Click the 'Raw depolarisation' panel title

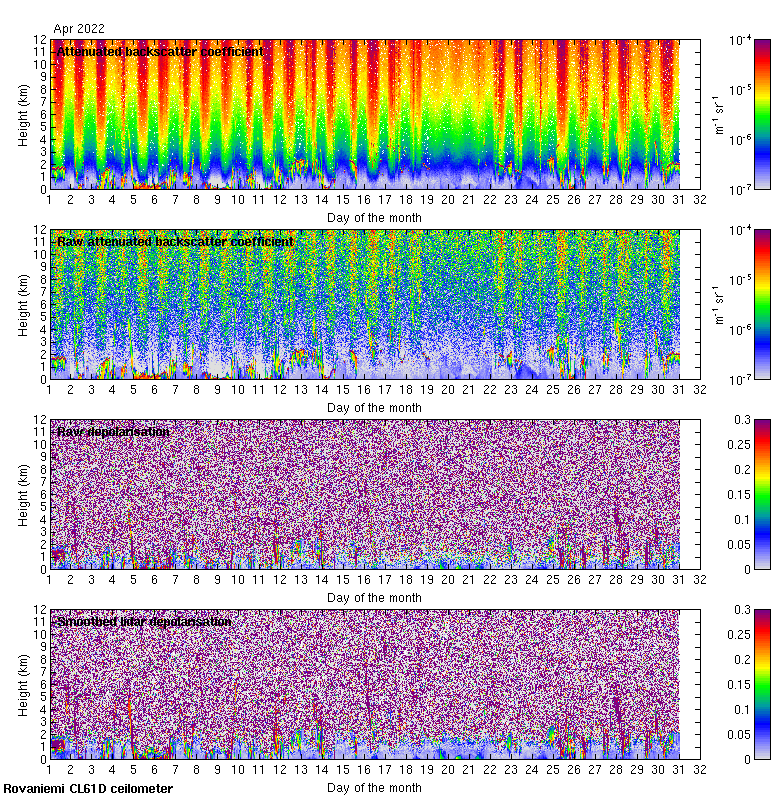(x=113, y=432)
